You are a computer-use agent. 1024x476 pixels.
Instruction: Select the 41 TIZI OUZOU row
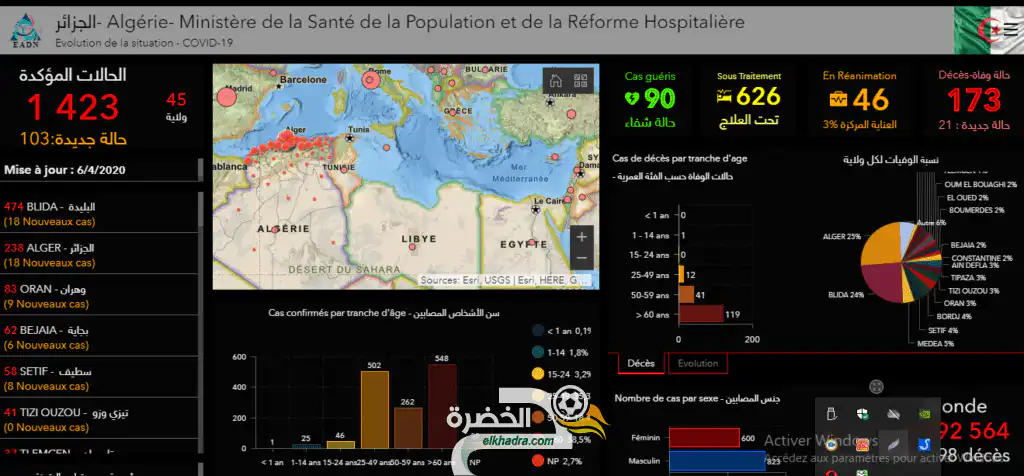point(99,419)
